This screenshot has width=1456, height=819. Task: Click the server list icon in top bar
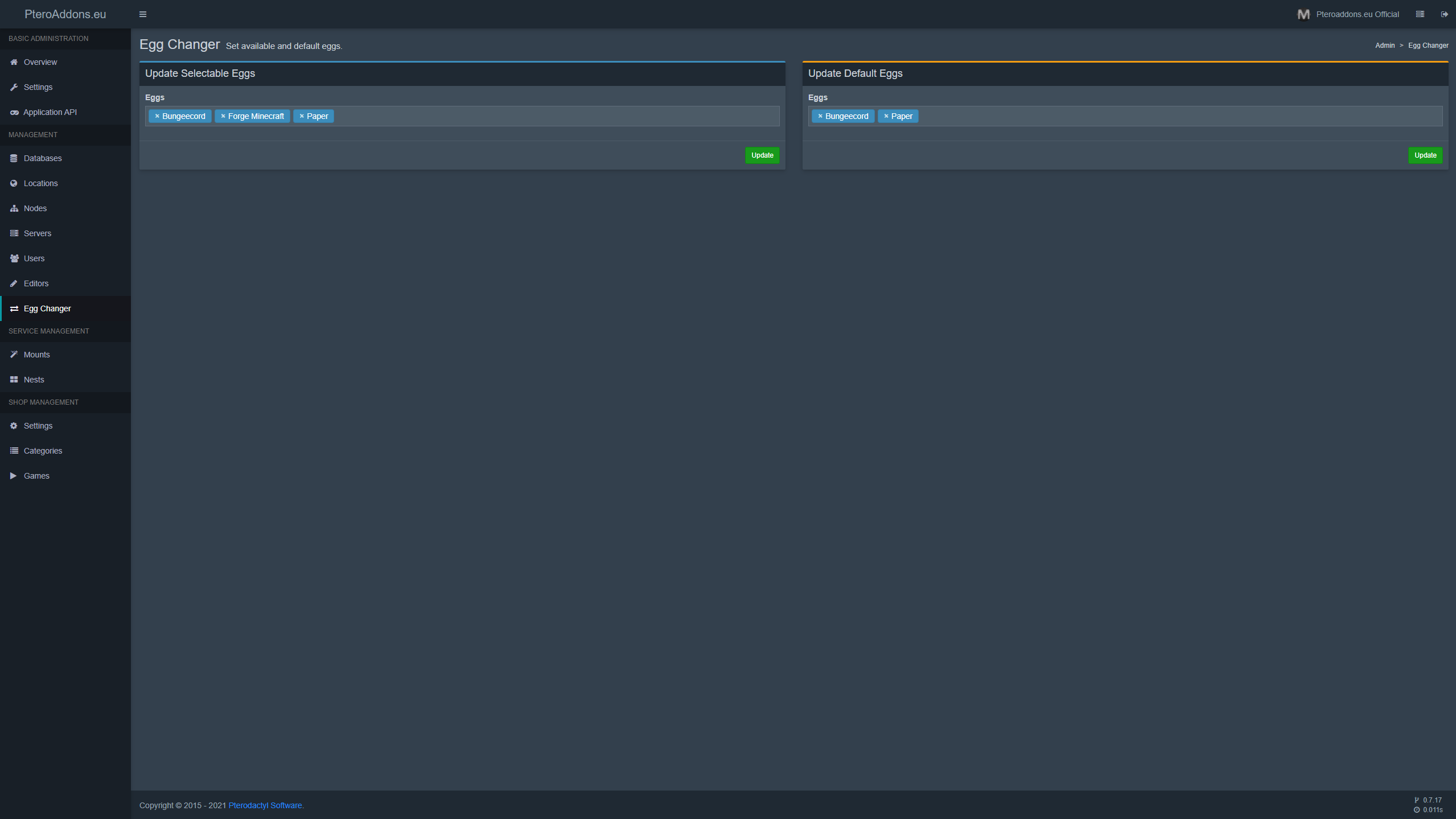click(1420, 14)
